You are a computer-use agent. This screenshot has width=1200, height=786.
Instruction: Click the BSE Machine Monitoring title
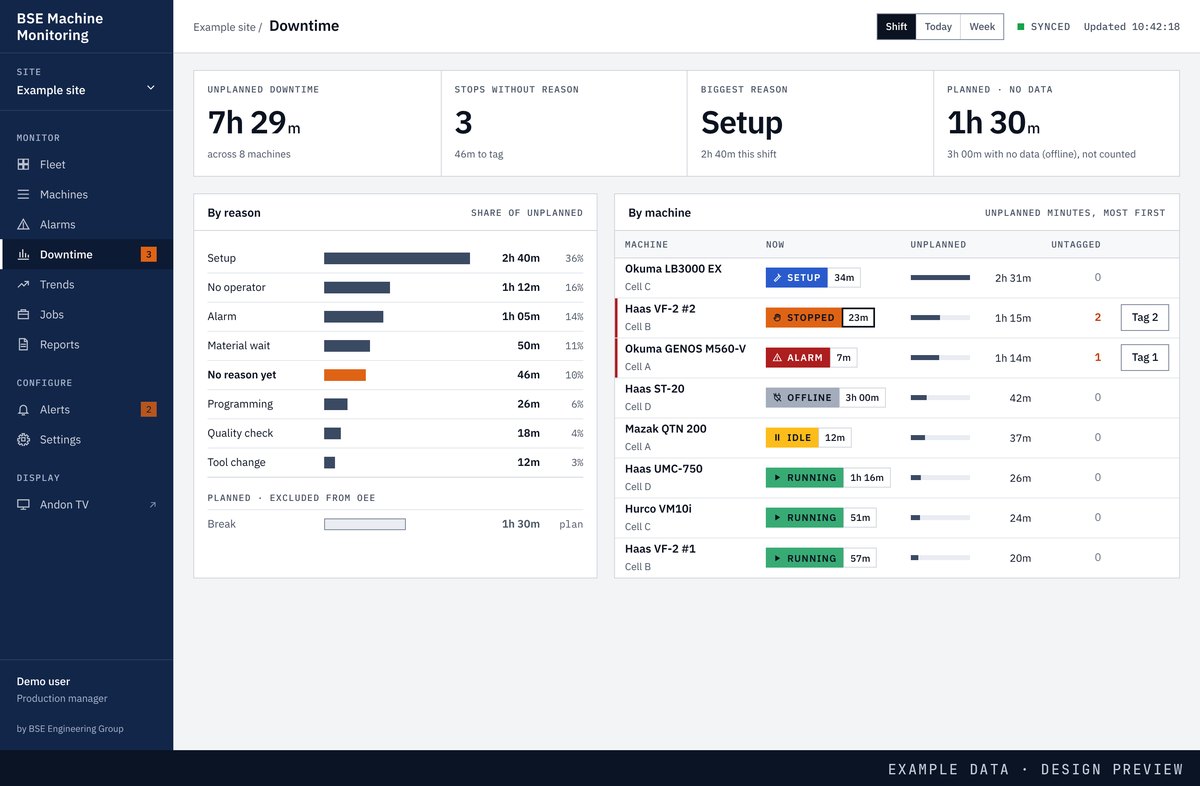[60, 27]
